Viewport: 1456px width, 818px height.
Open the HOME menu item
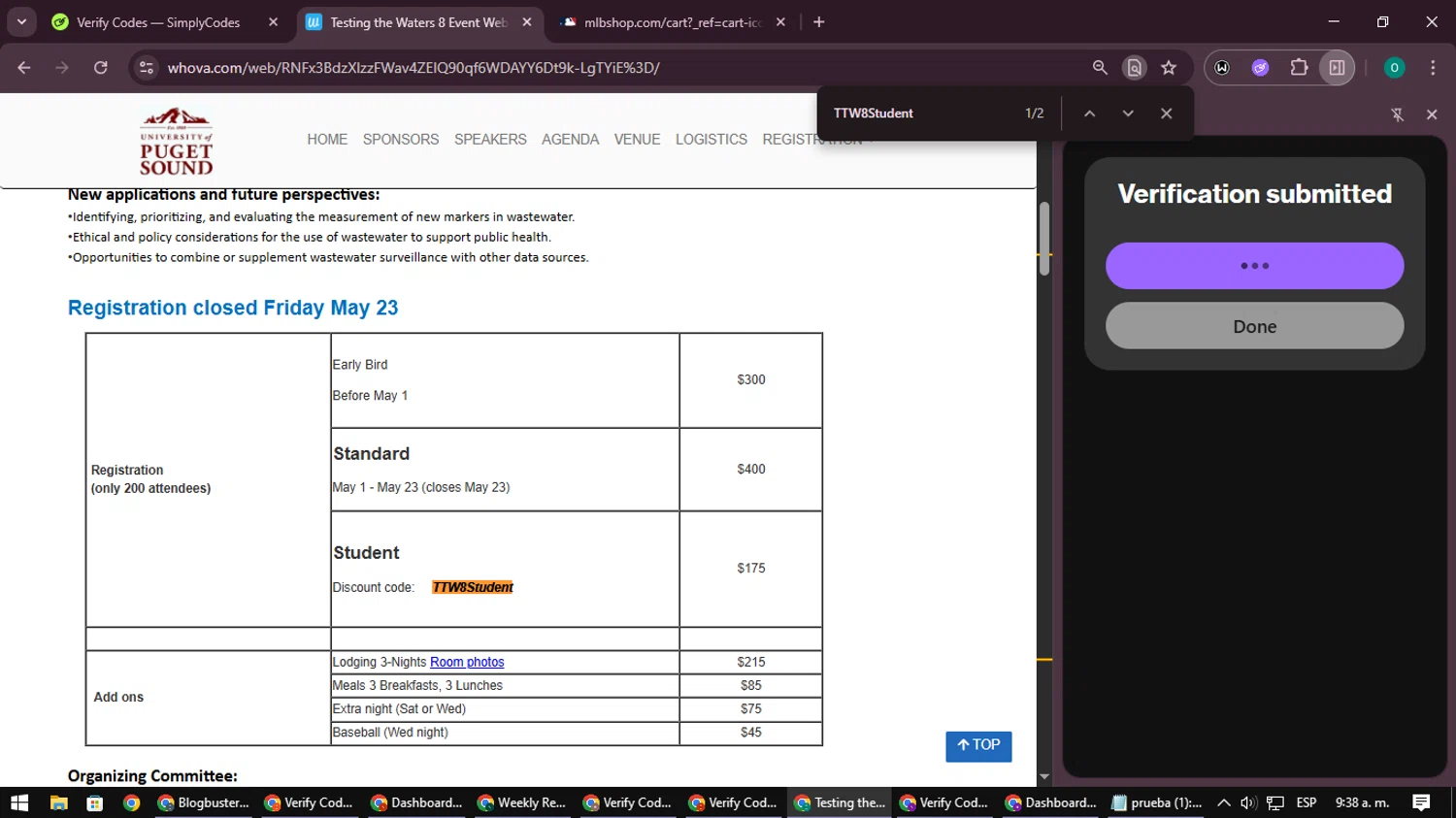coord(327,140)
